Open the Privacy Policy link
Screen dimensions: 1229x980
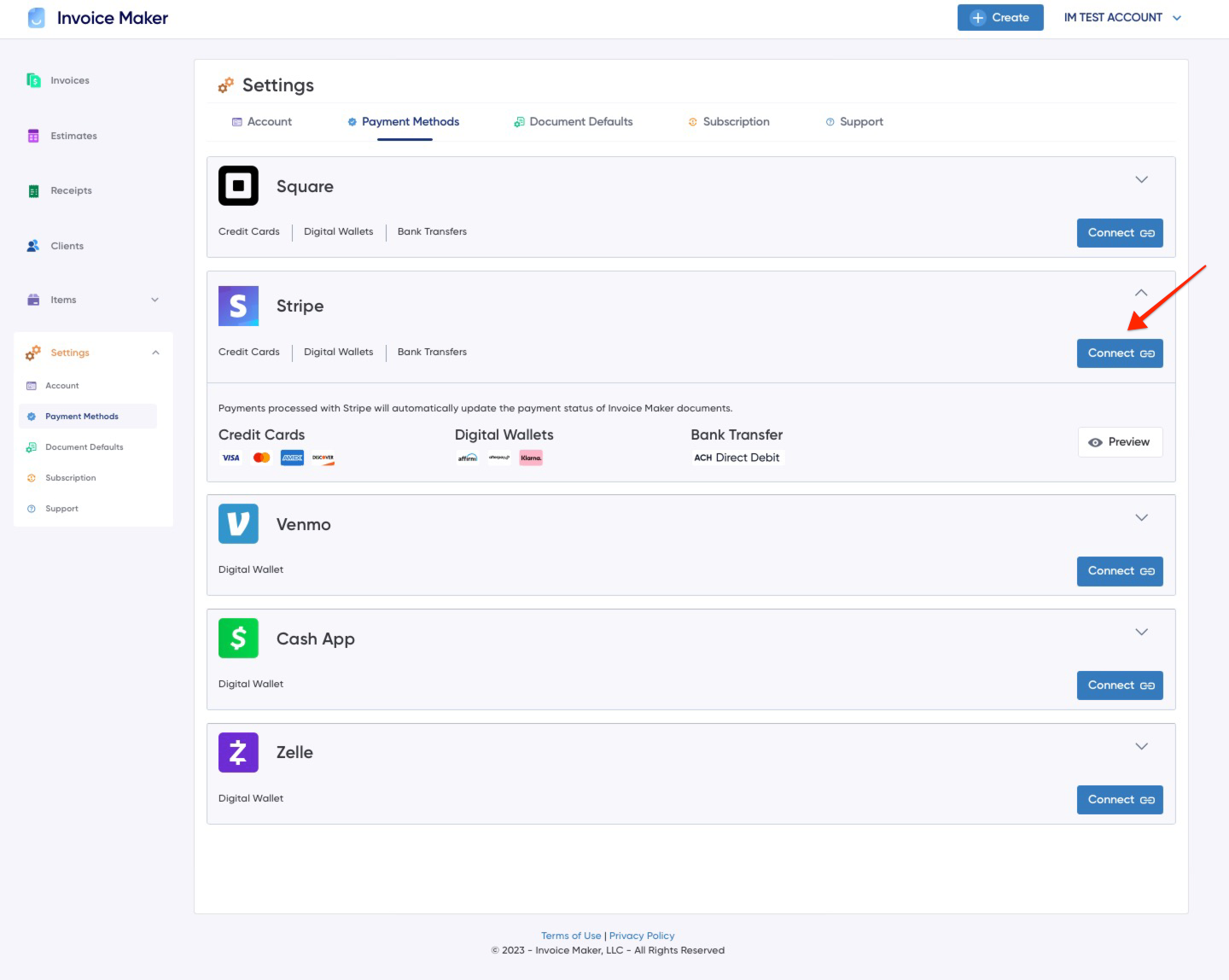point(642,936)
